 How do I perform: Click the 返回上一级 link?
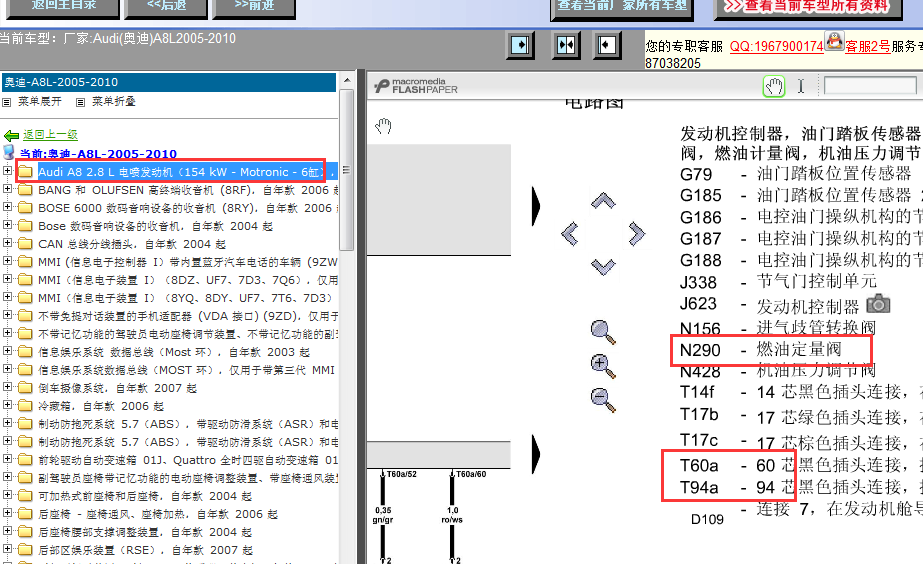50,135
